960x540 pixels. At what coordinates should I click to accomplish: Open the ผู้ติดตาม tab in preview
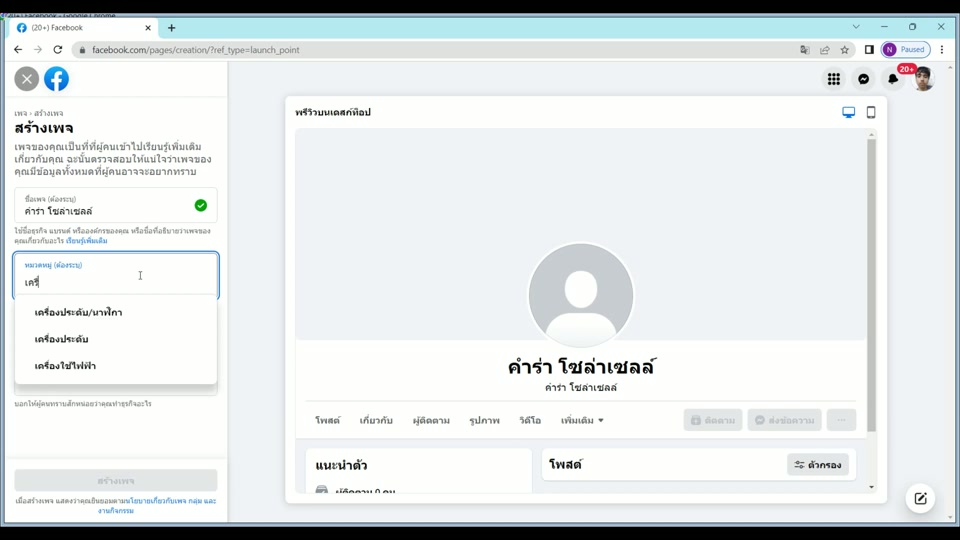431,421
